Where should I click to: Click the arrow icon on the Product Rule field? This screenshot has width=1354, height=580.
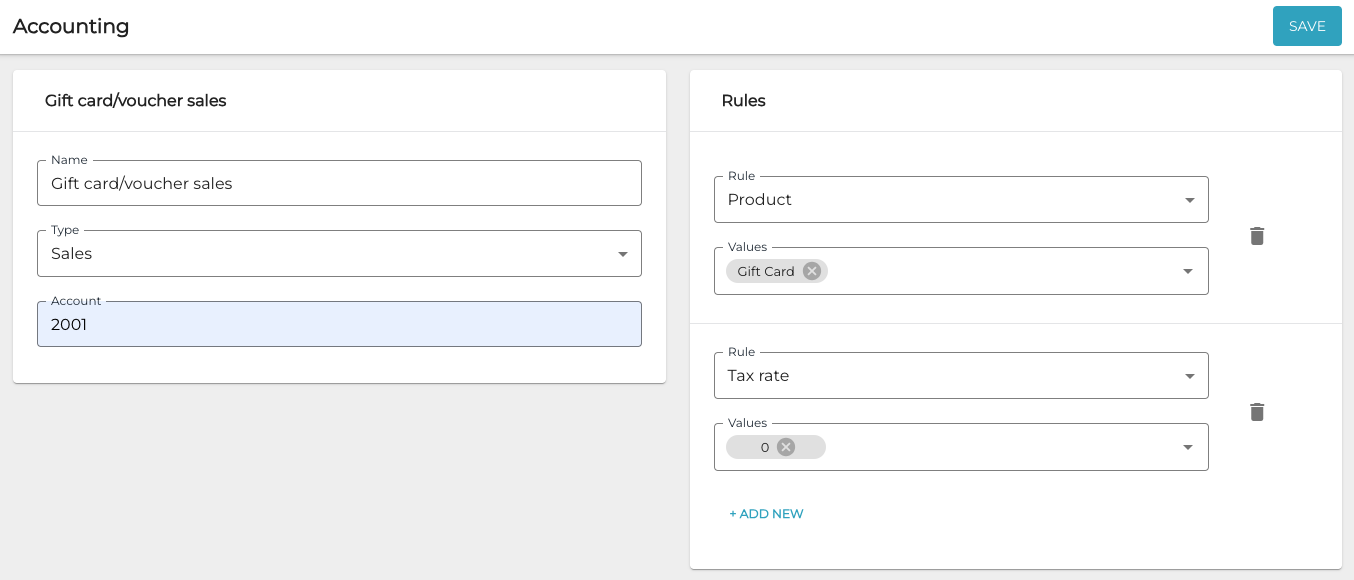1189,199
